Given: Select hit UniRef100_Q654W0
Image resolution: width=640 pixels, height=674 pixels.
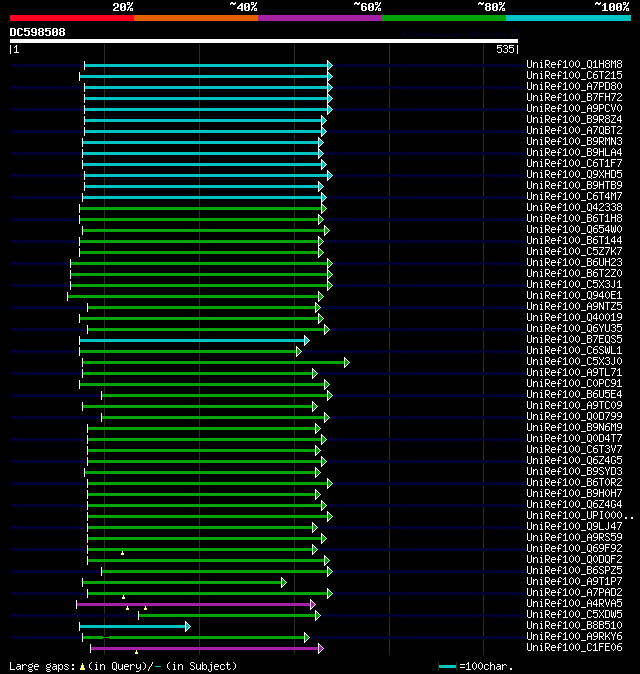Looking at the screenshot, I should (x=574, y=230).
